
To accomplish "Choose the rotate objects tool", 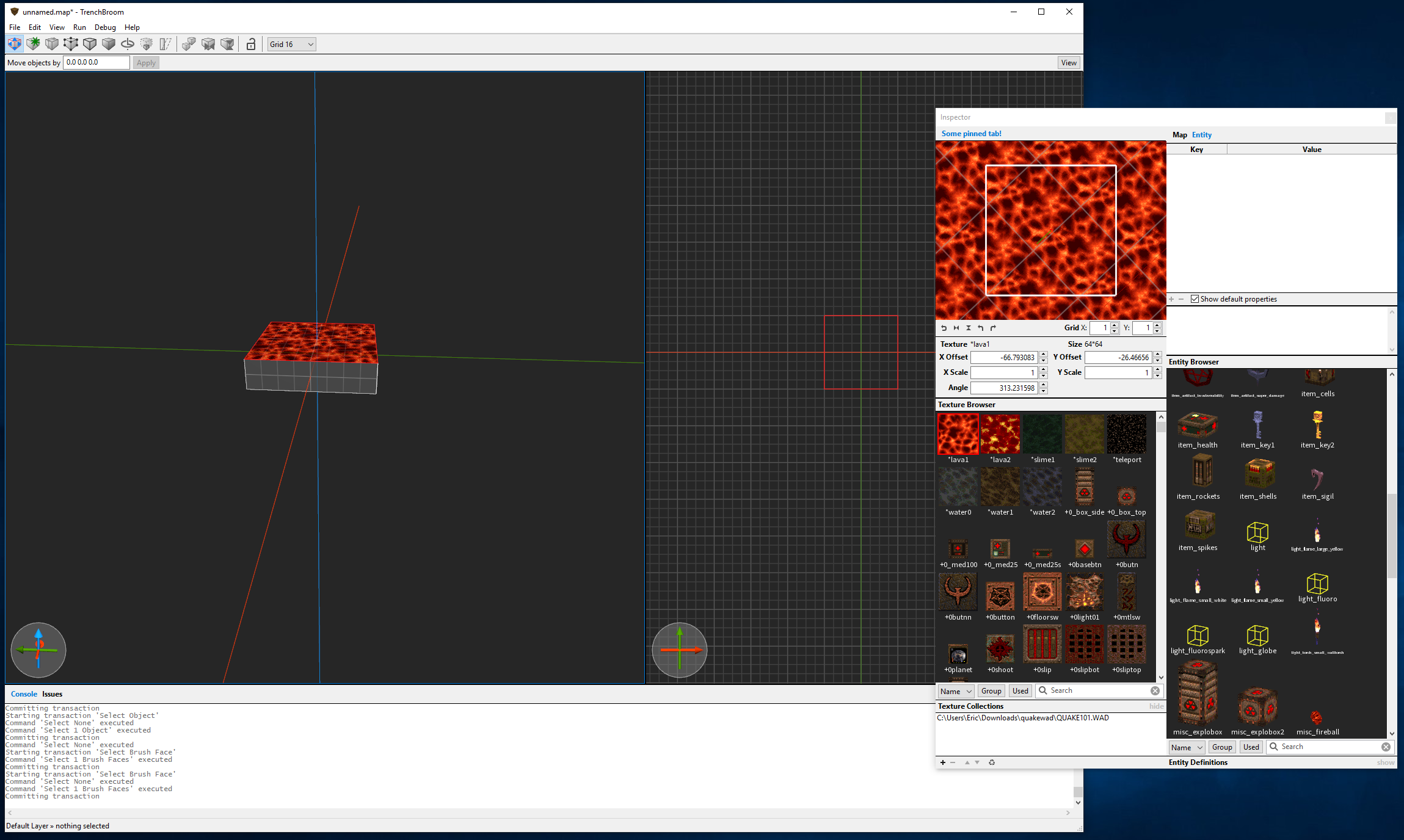I will tap(128, 44).
